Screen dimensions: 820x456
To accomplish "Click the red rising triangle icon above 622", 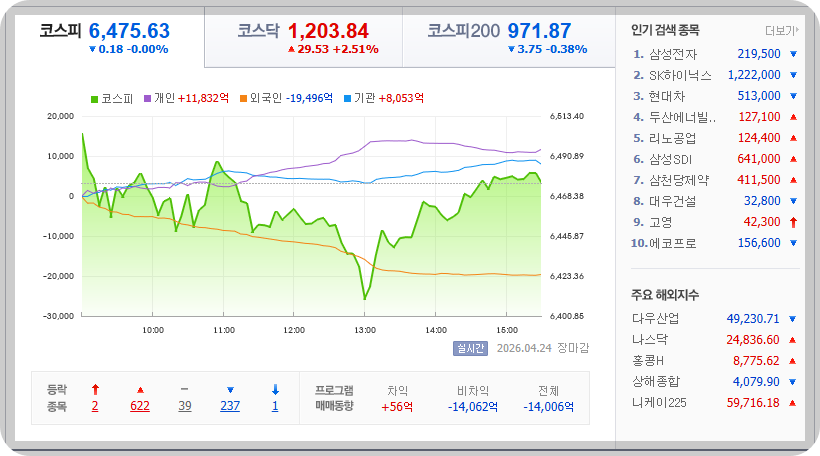I will point(140,390).
